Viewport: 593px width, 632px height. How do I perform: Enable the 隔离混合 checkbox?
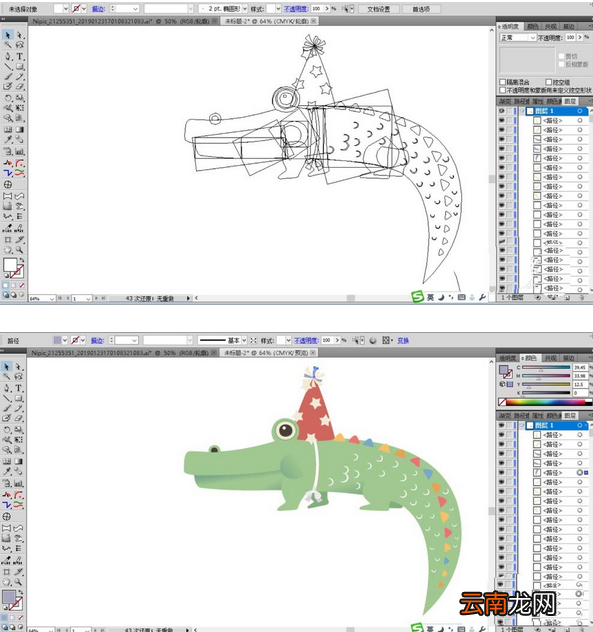[x=502, y=82]
